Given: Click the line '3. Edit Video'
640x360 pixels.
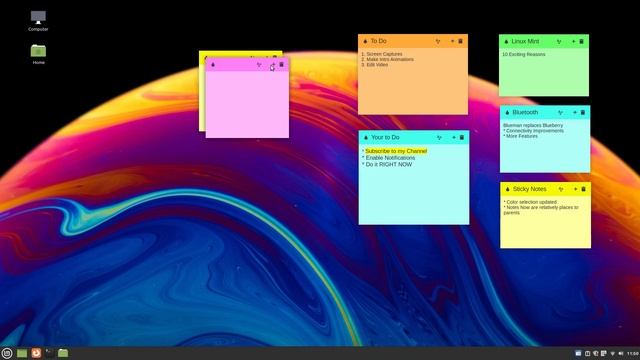Looking at the screenshot, I should tap(375, 64).
